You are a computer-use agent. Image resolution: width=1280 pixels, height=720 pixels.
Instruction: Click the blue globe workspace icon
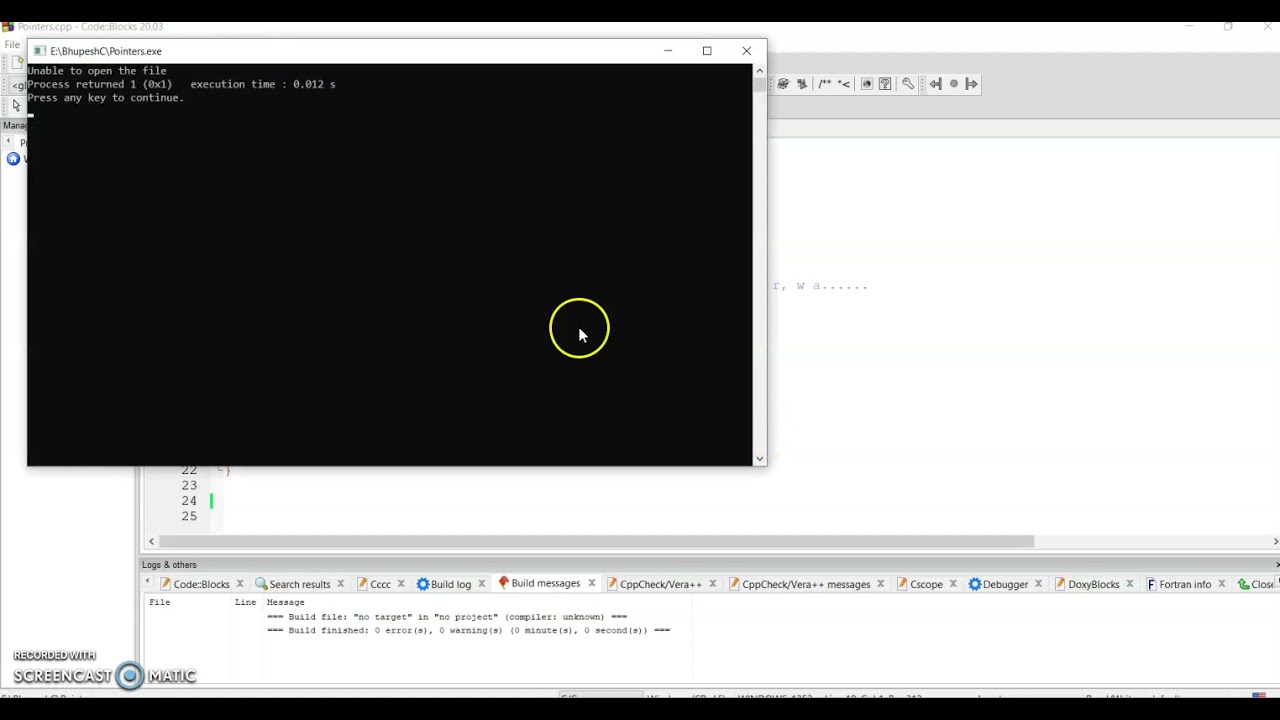coord(13,159)
